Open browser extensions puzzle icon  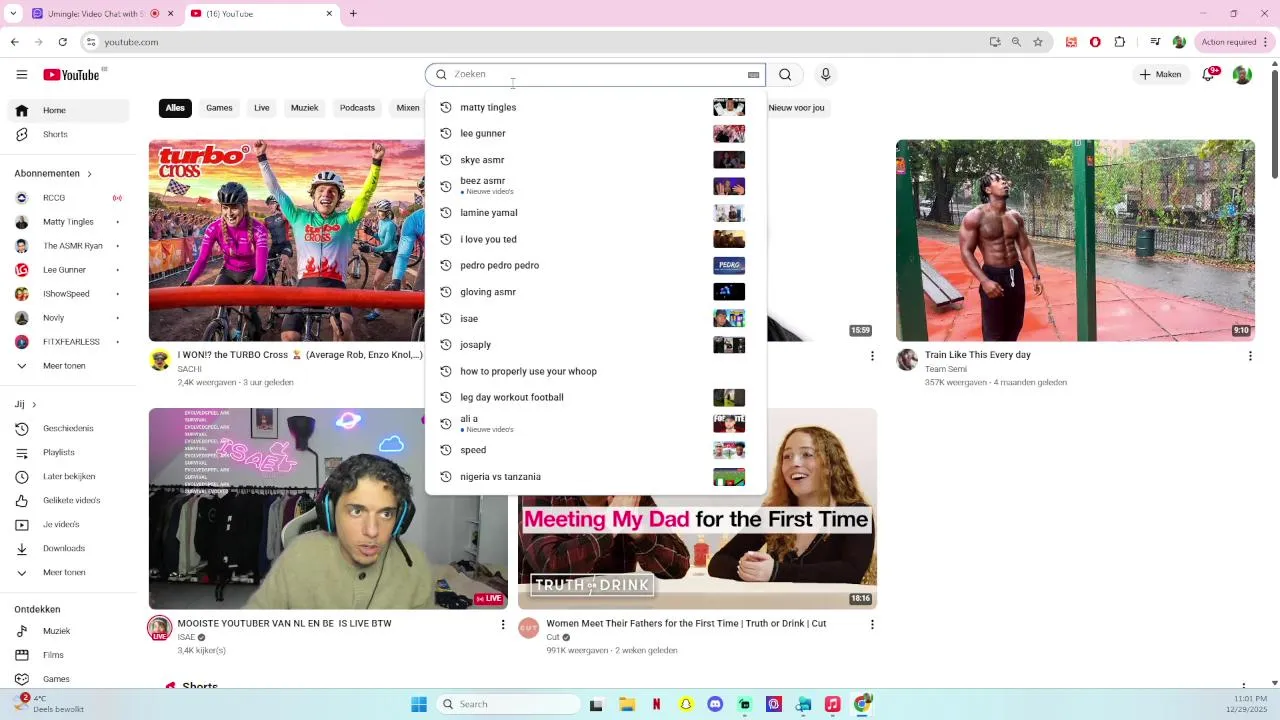pyautogui.click(x=1119, y=42)
